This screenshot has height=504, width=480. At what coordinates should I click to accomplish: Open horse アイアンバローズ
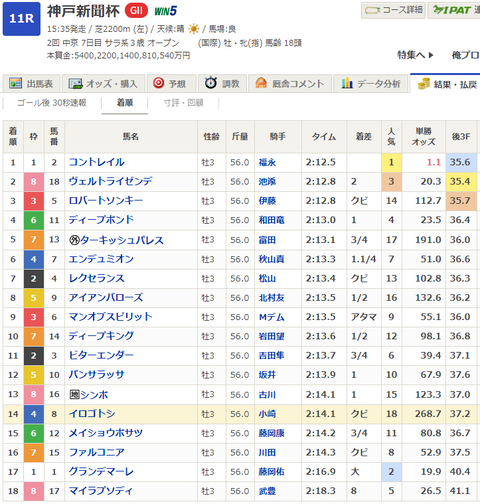pyautogui.click(x=106, y=298)
